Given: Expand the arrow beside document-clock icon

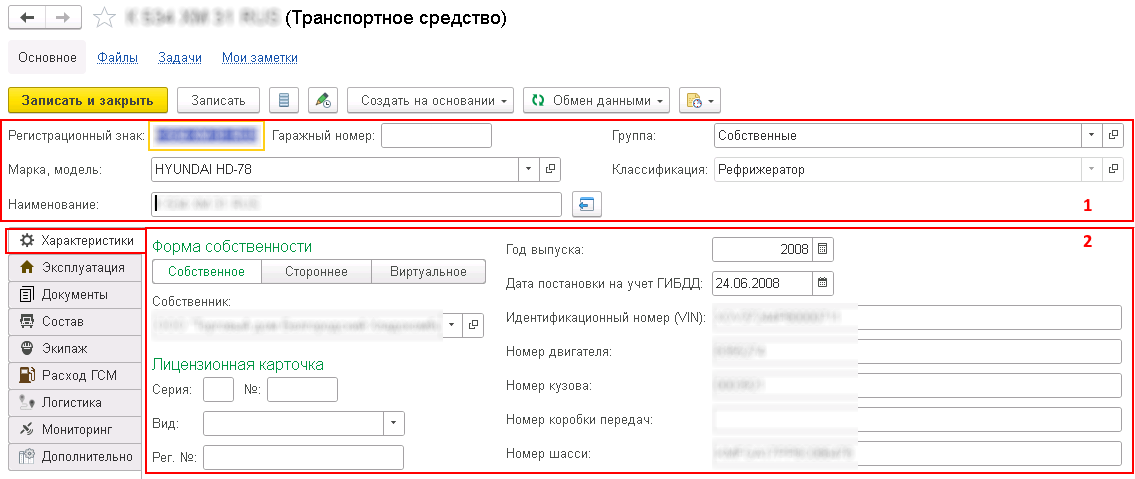Looking at the screenshot, I should click(x=712, y=101).
